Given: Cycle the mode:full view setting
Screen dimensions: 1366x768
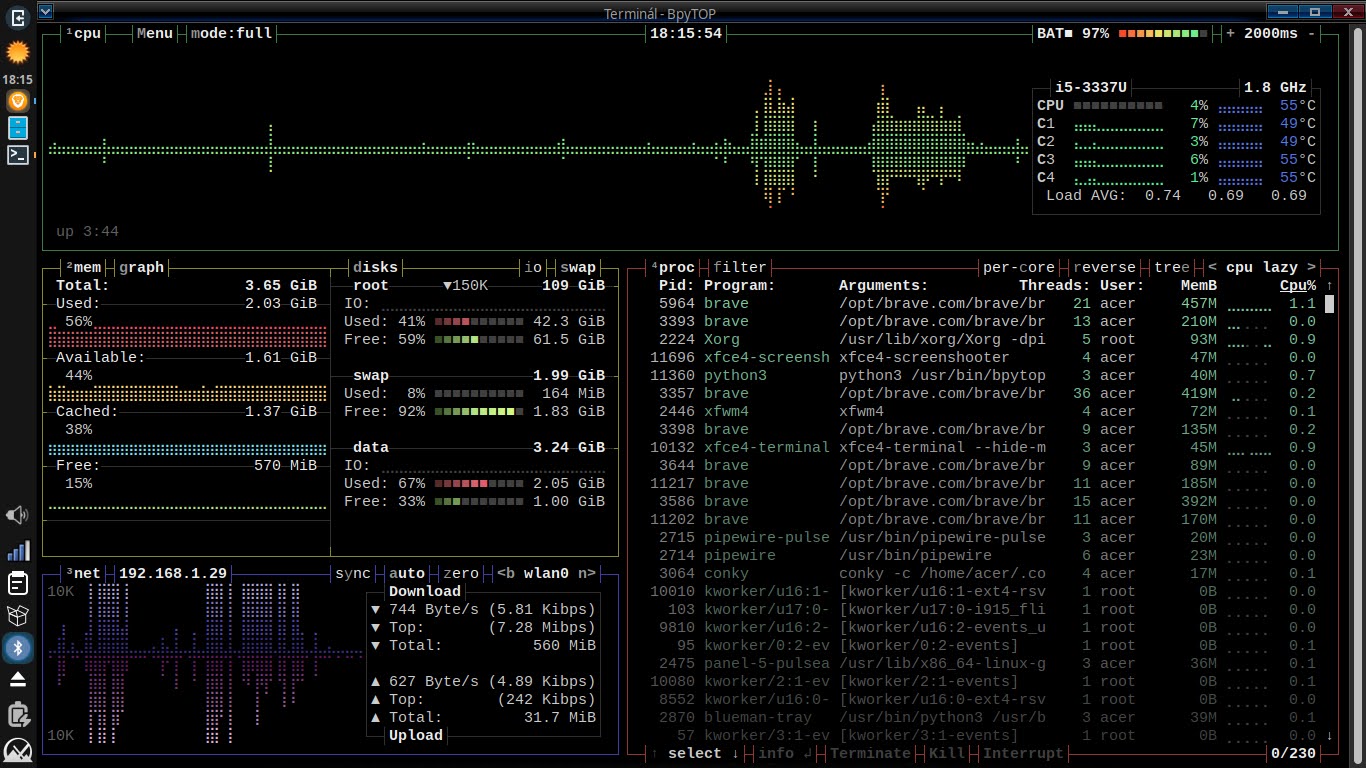Looking at the screenshot, I should pyautogui.click(x=231, y=33).
